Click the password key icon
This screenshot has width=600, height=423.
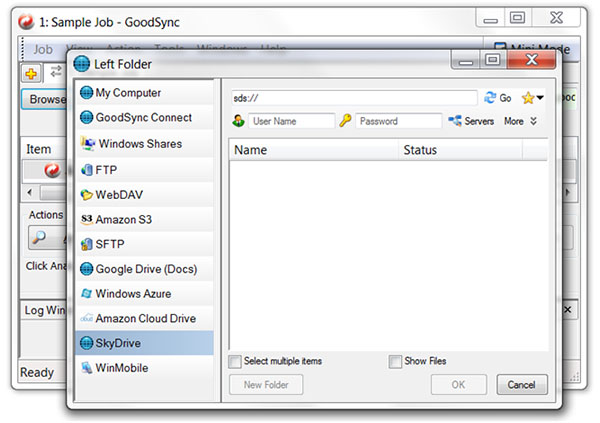pos(345,121)
